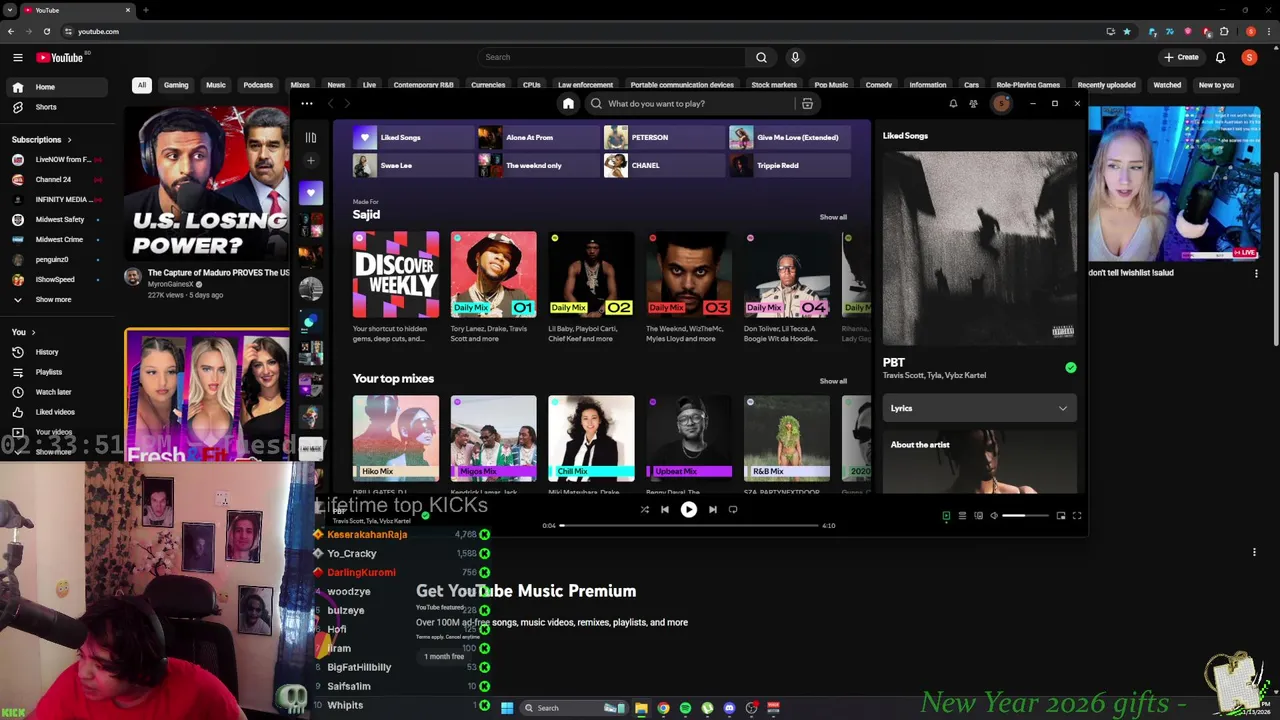
Task: Remove PBT from Liked Songs checkmark
Action: 1071,368
